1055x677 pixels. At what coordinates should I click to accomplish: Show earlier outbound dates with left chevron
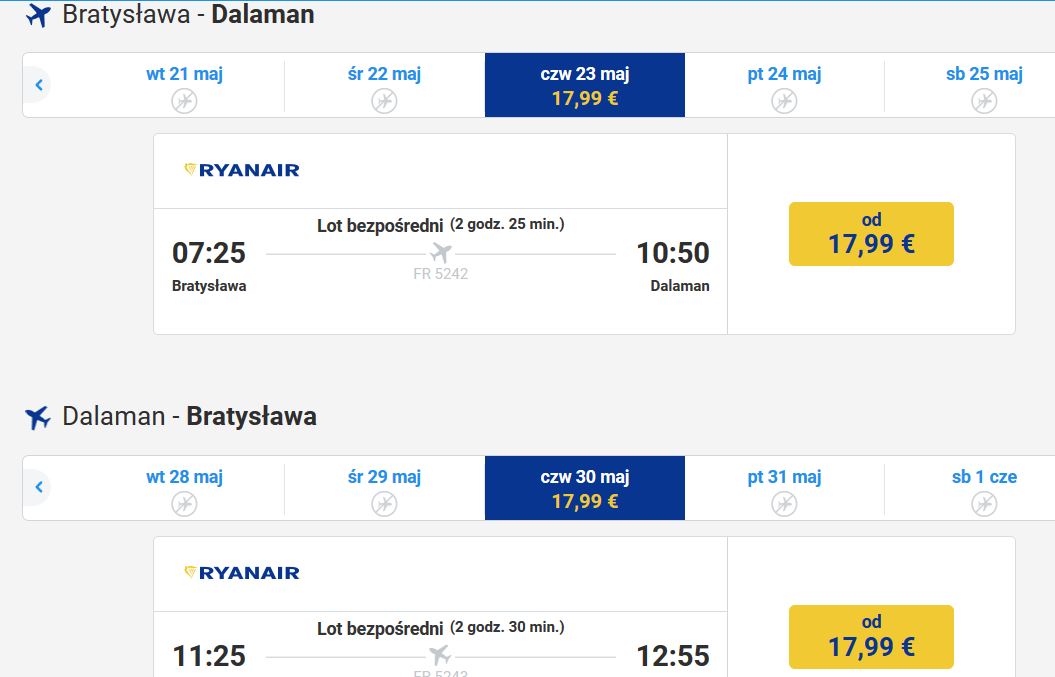click(38, 85)
